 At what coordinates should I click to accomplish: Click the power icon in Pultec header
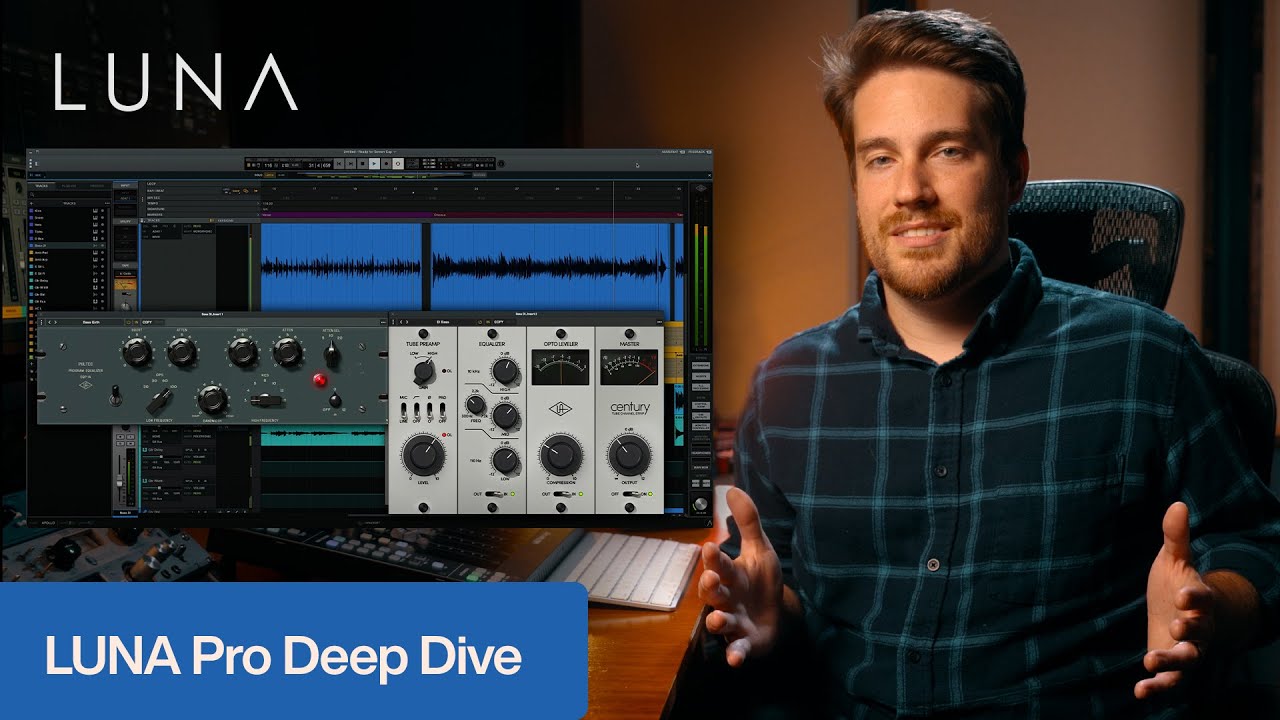point(128,322)
